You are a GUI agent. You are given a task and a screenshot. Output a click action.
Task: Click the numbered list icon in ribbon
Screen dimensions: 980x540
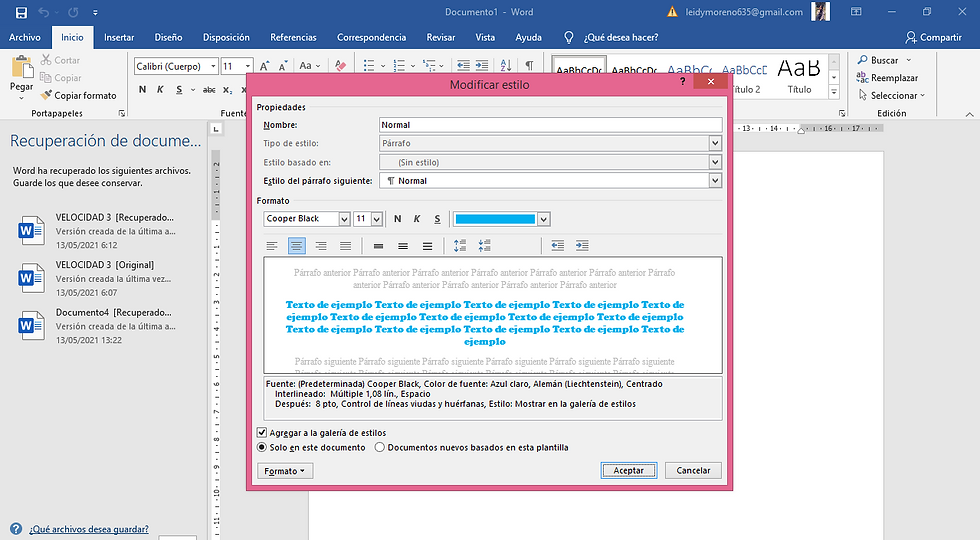pyautogui.click(x=399, y=66)
